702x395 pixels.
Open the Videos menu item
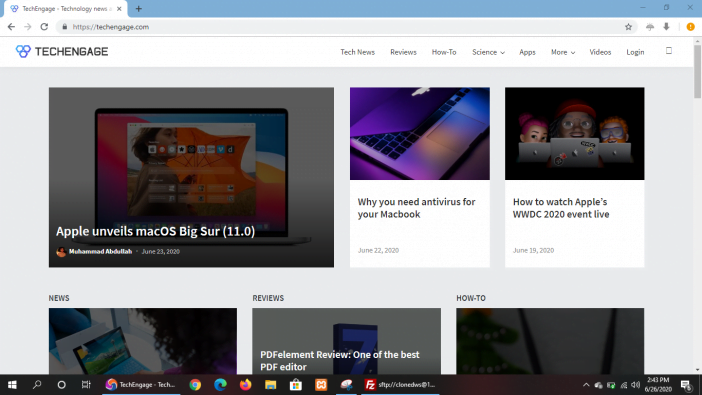tap(600, 52)
